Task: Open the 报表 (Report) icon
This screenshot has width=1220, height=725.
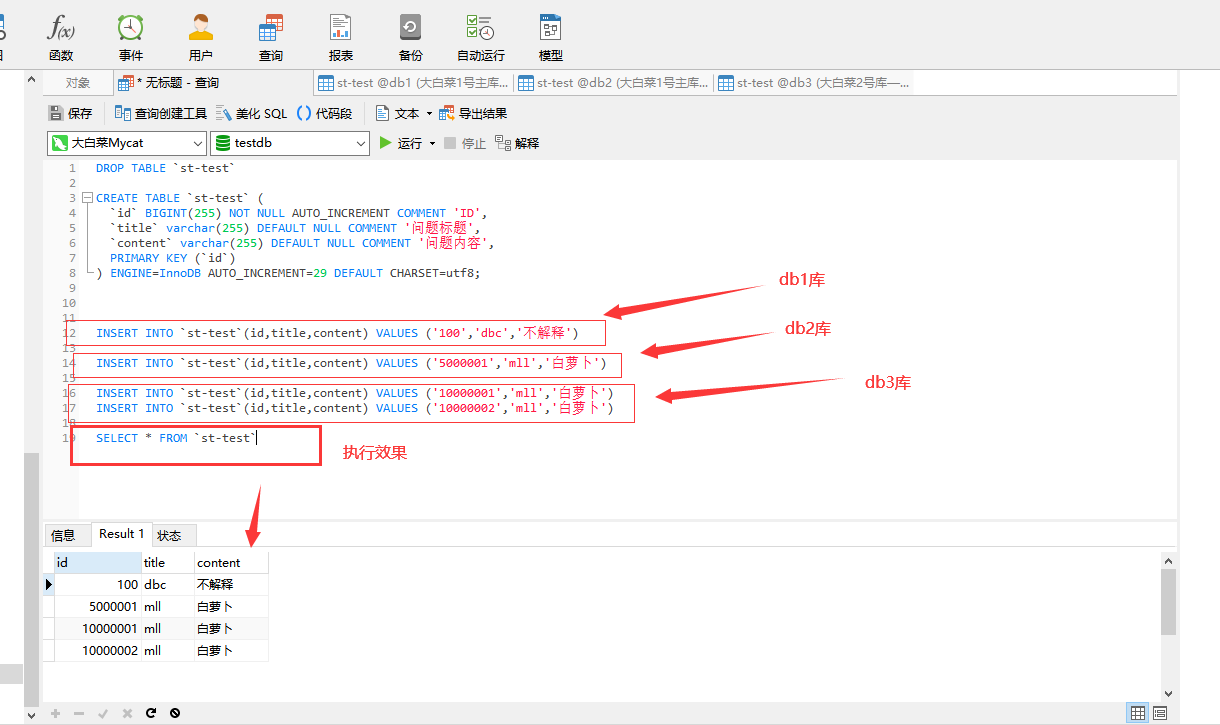Action: click(340, 38)
